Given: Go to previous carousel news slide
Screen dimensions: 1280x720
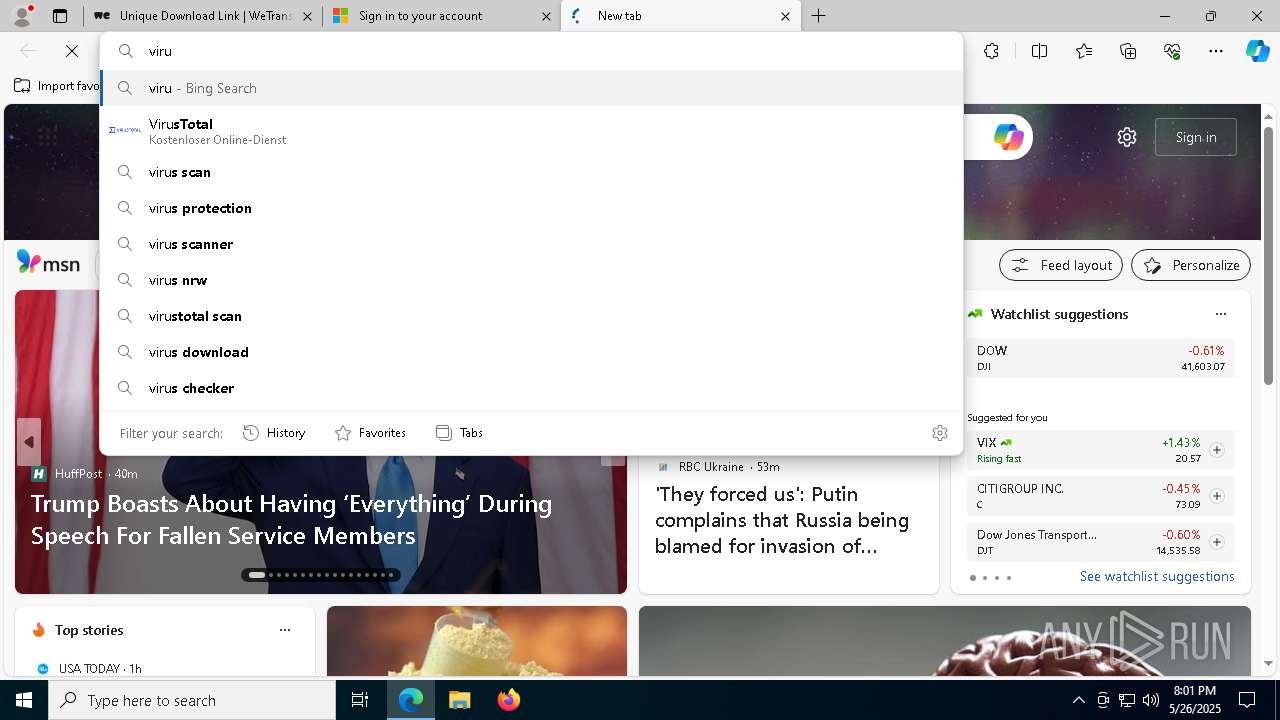Looking at the screenshot, I should 29,442.
